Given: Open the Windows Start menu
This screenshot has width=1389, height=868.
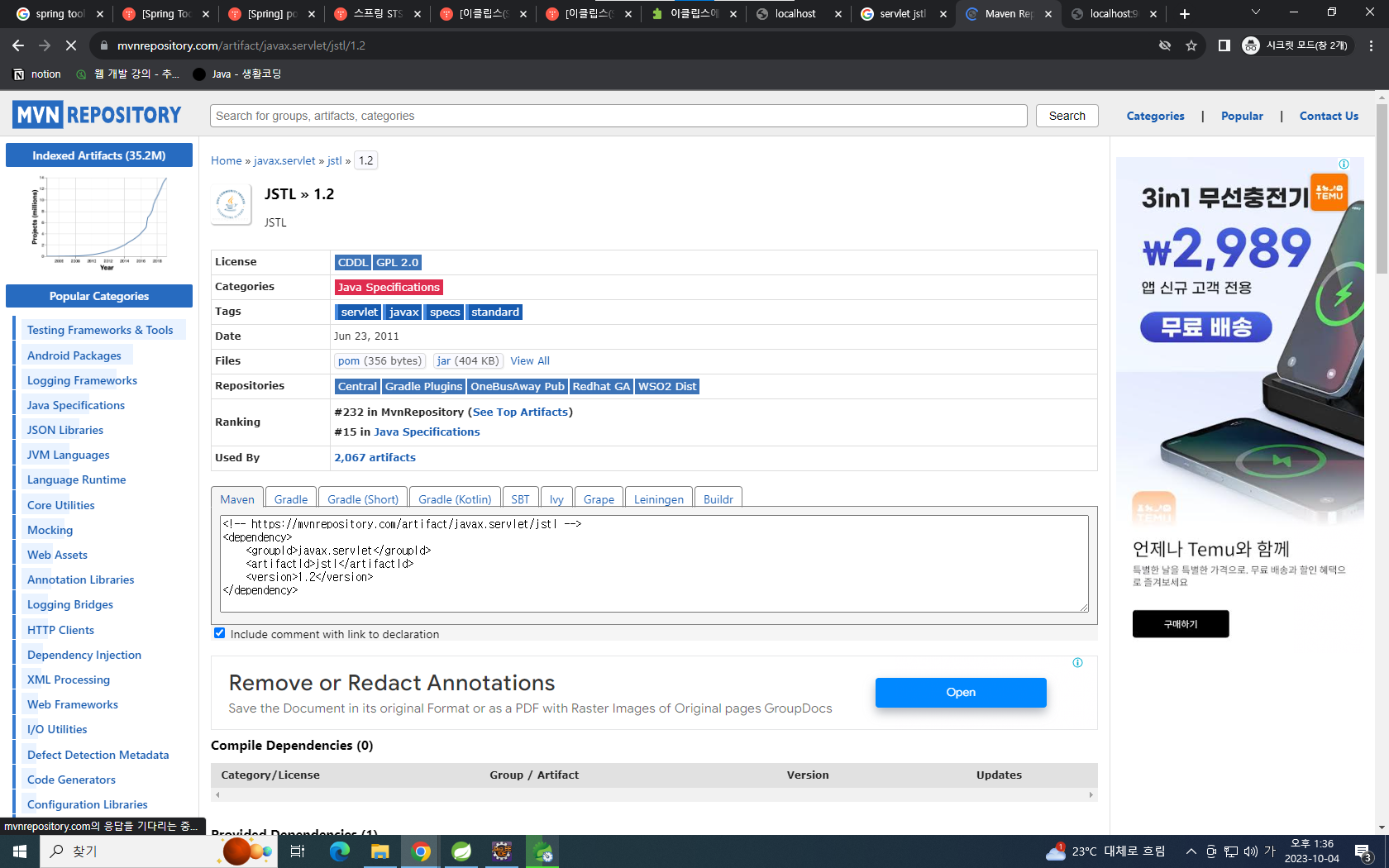Looking at the screenshot, I should pos(20,851).
